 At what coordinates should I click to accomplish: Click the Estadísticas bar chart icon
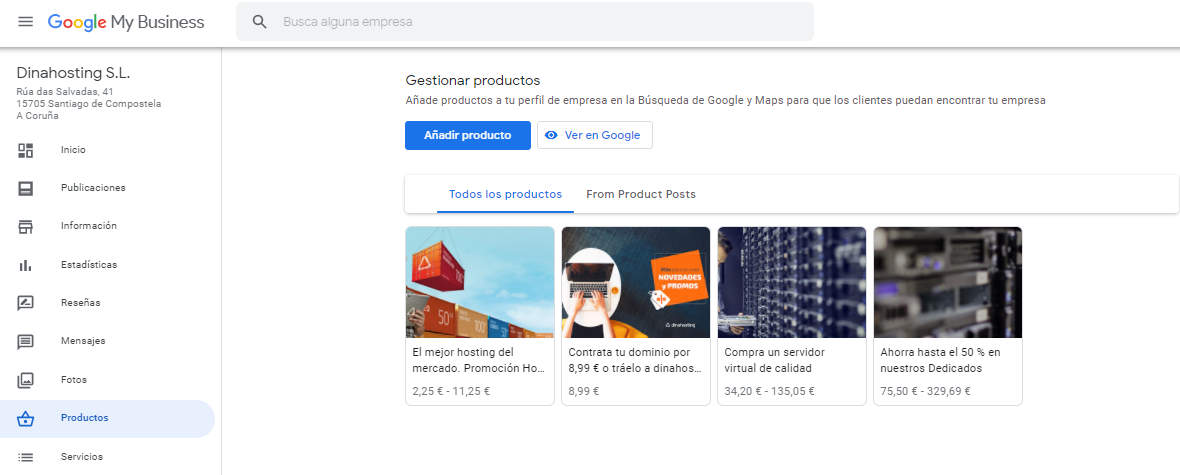[x=26, y=265]
